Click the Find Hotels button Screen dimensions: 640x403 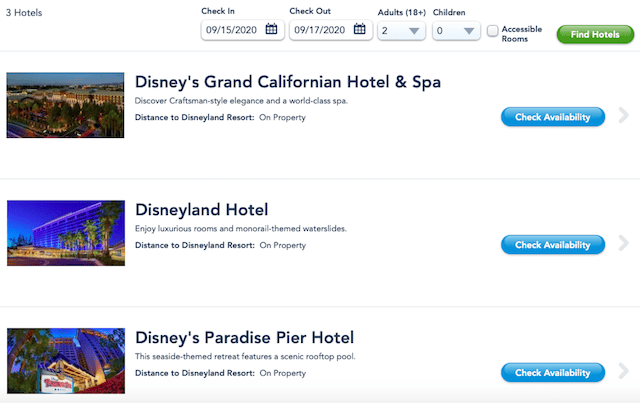pos(595,34)
